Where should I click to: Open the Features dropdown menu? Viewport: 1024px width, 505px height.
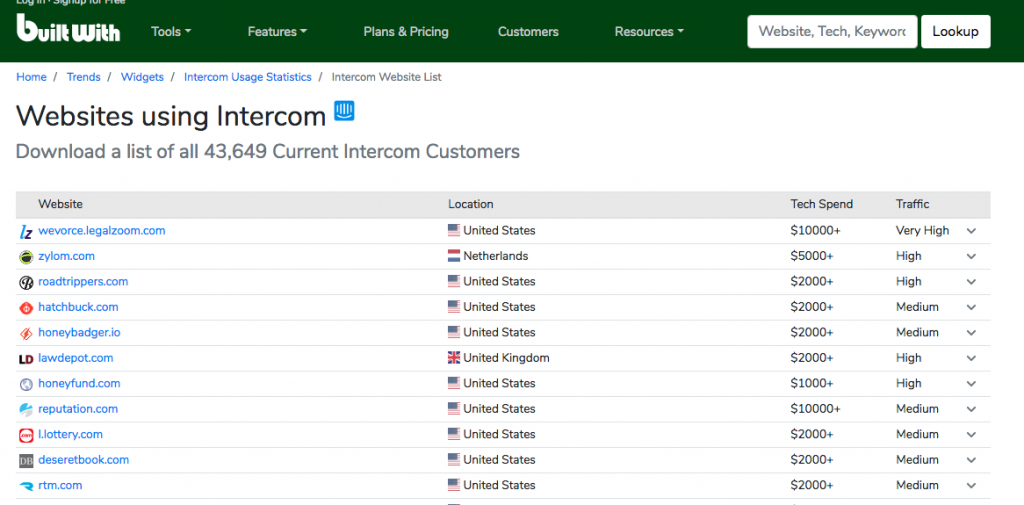[x=277, y=31]
